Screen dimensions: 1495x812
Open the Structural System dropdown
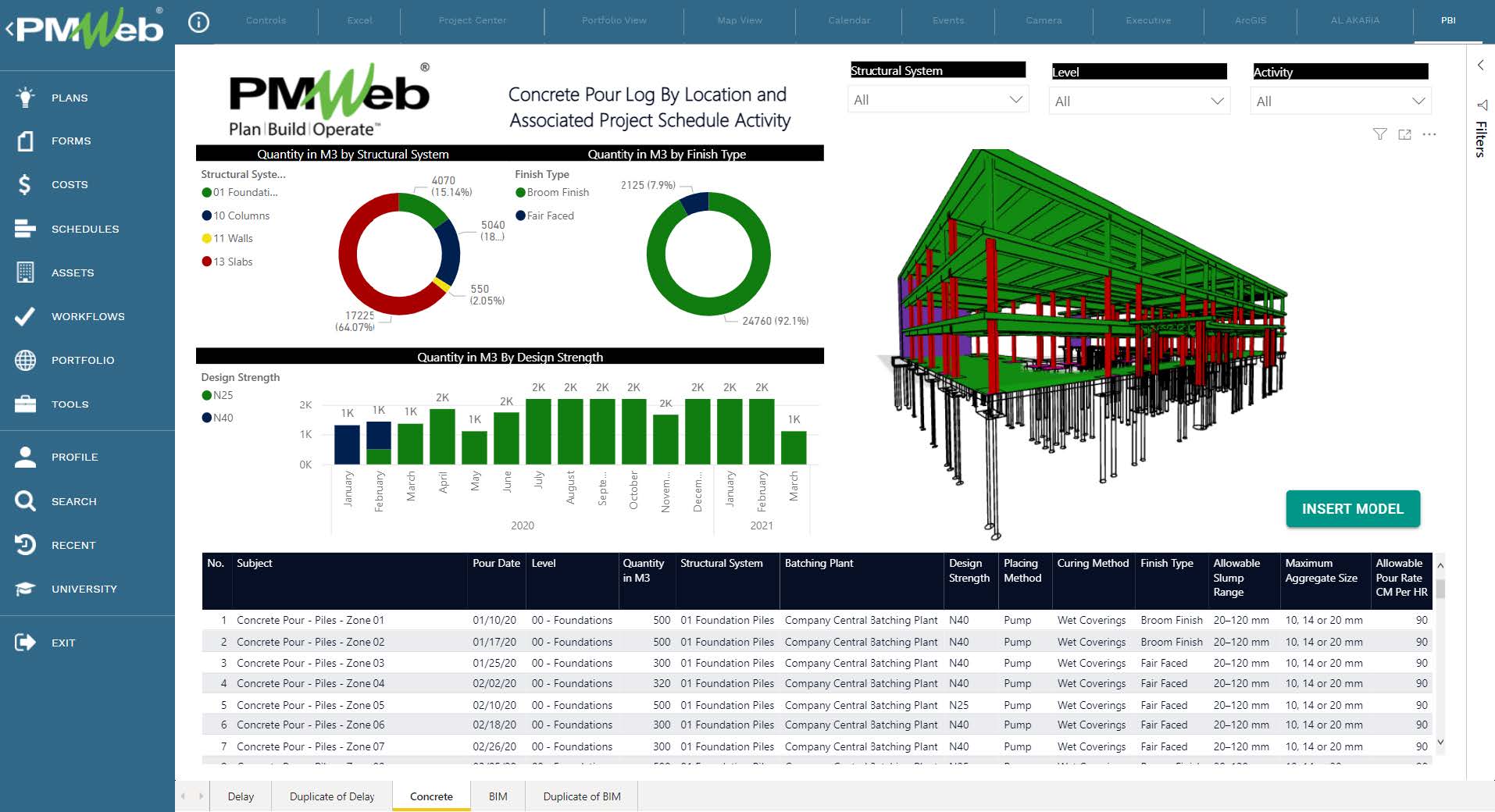coord(938,100)
